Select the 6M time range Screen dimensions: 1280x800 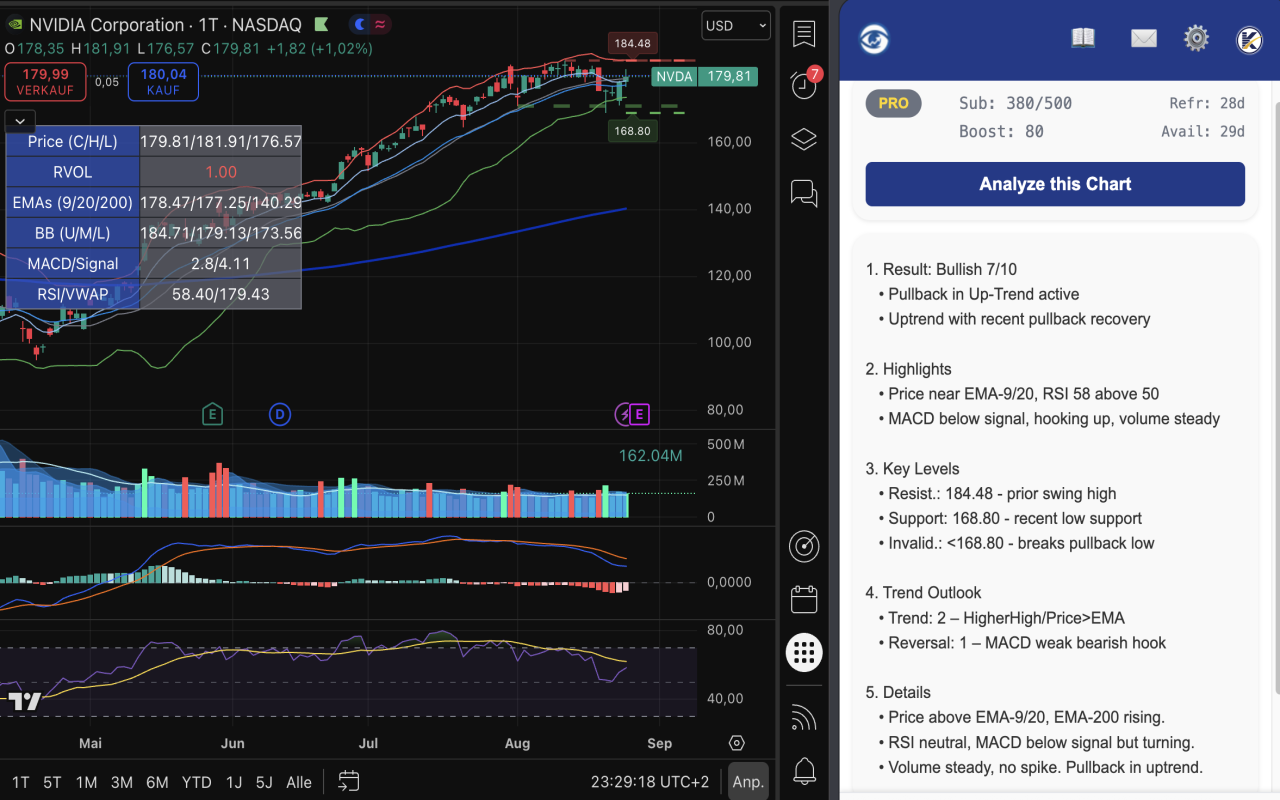[x=157, y=782]
